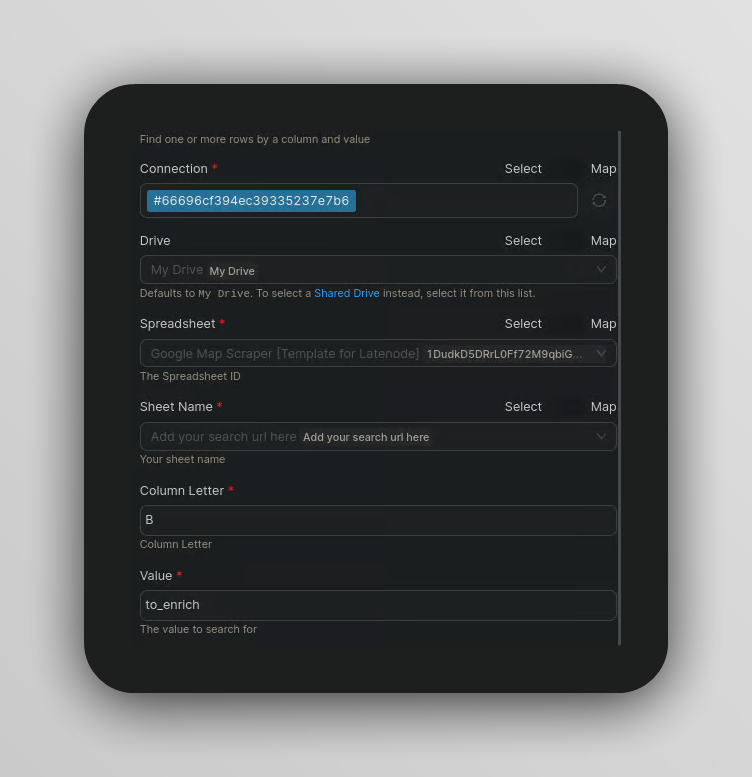Image resolution: width=752 pixels, height=777 pixels.
Task: Open the Spreadsheet dropdown with Google Map Scraper
Action: (x=378, y=353)
